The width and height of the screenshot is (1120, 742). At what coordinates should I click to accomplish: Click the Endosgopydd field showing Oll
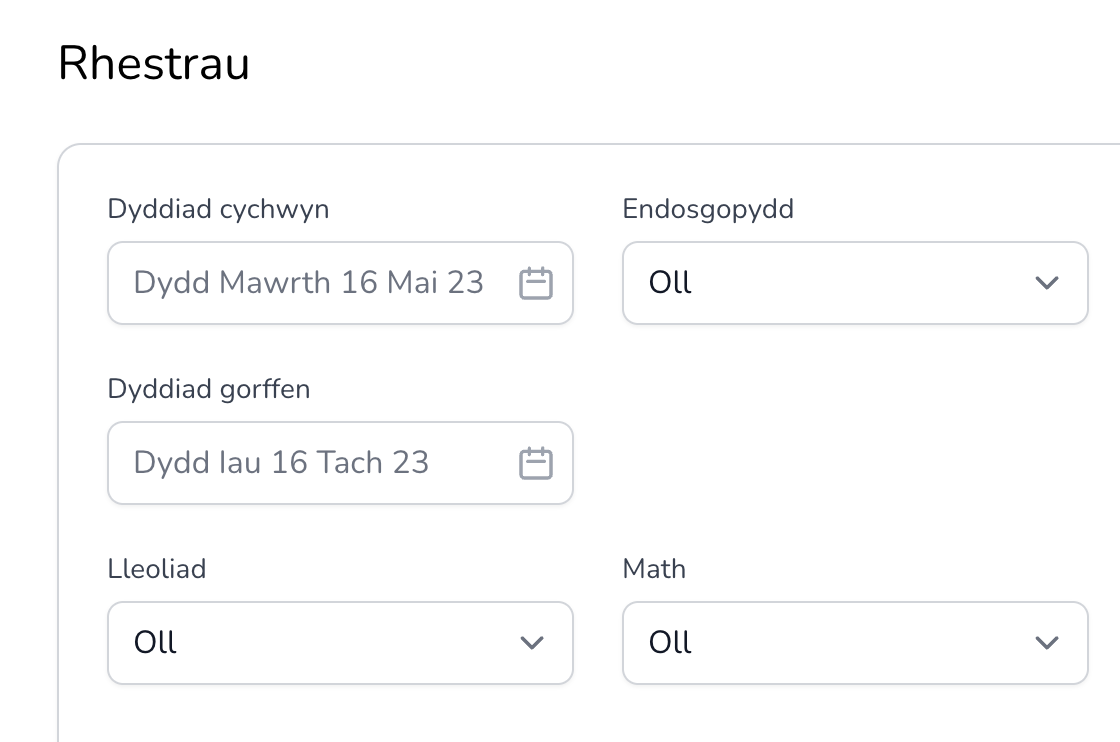(855, 283)
